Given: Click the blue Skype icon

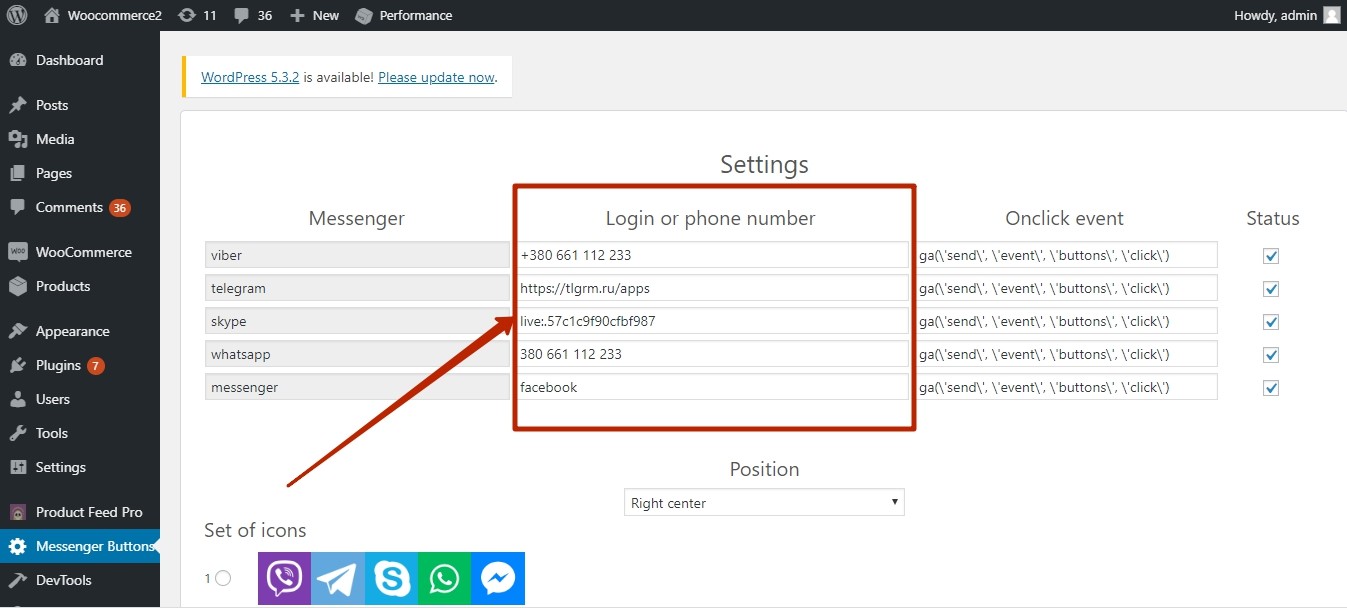Looking at the screenshot, I should [391, 578].
